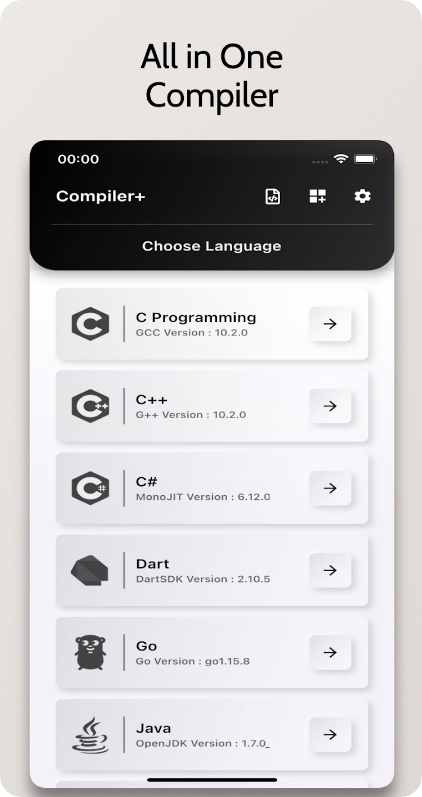Select the Dart language card label

(x=153, y=564)
